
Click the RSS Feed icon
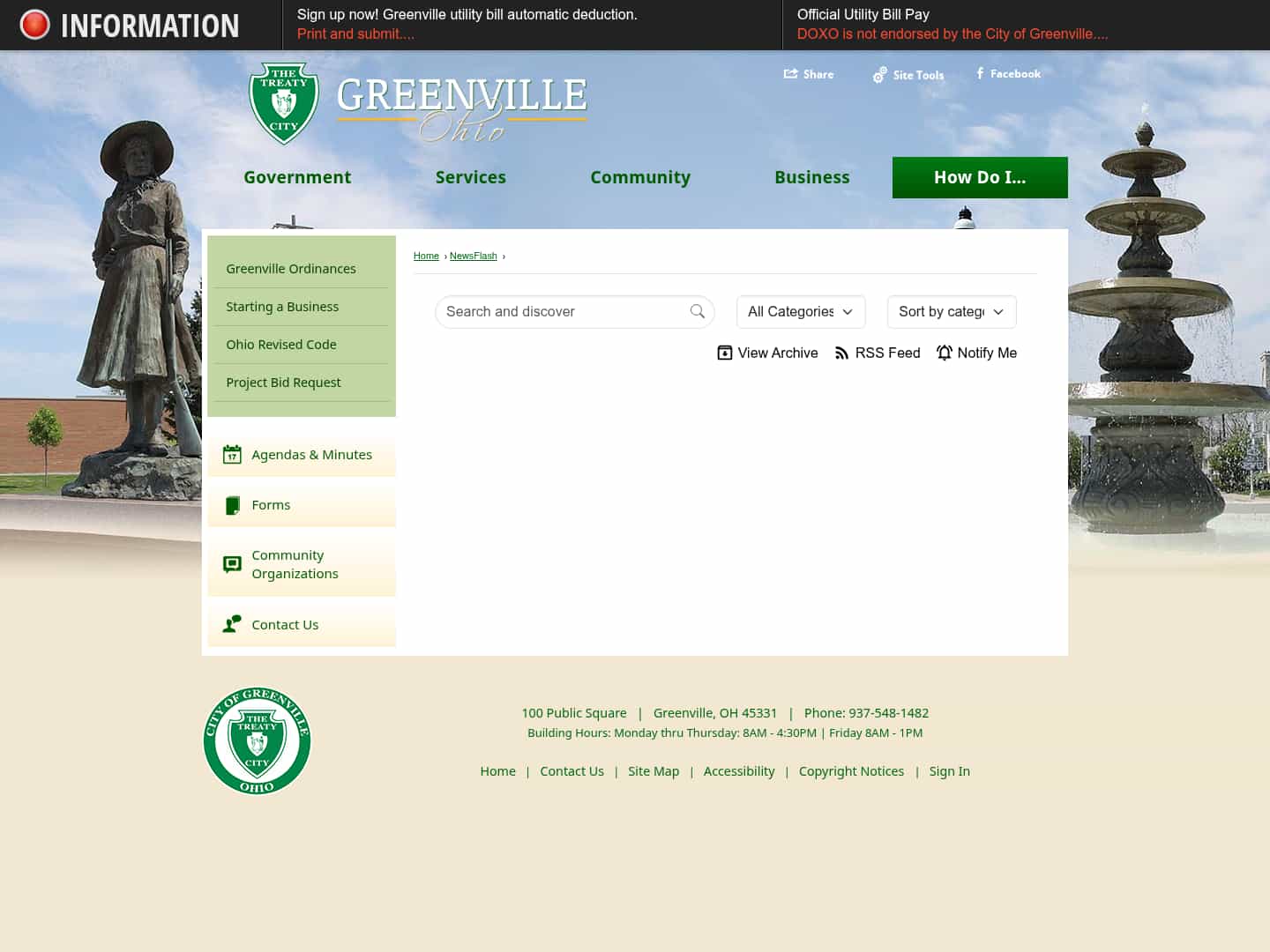coord(842,353)
